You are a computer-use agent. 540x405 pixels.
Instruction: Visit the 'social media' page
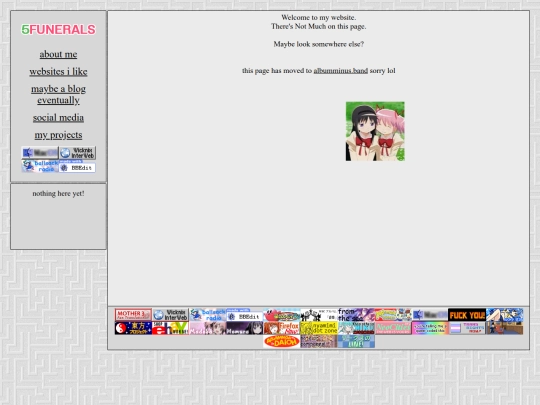click(58, 118)
